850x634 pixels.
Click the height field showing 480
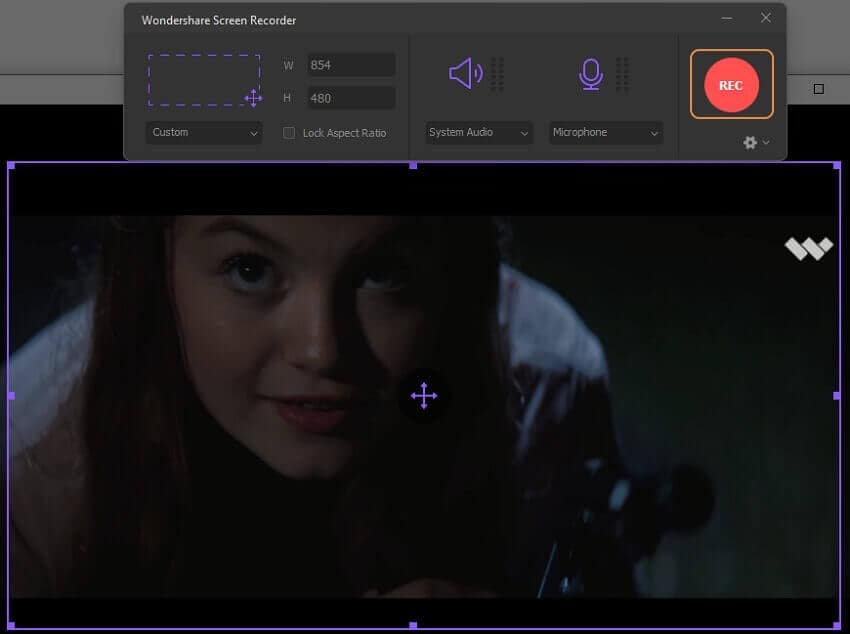[351, 98]
